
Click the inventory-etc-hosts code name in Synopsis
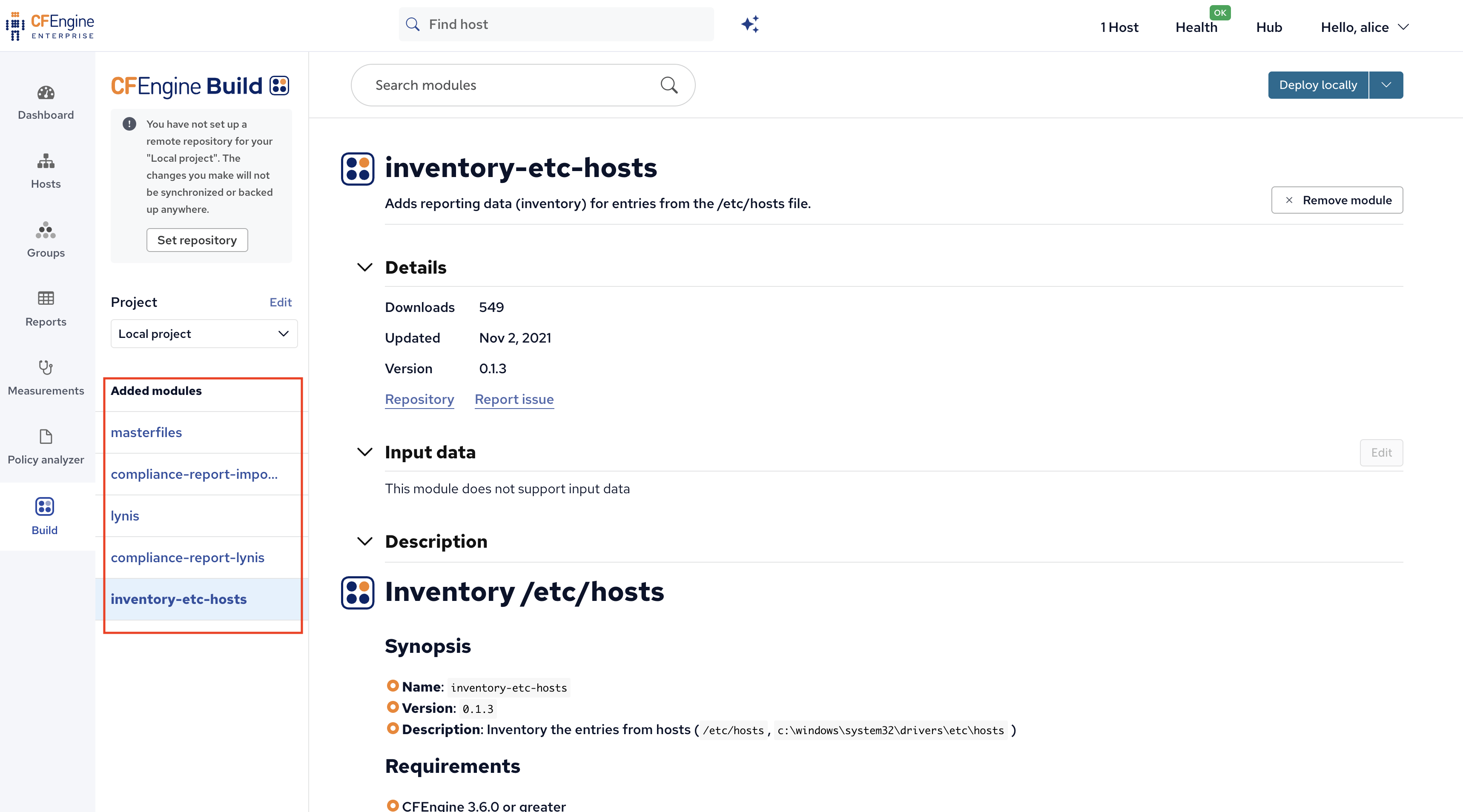pos(509,688)
